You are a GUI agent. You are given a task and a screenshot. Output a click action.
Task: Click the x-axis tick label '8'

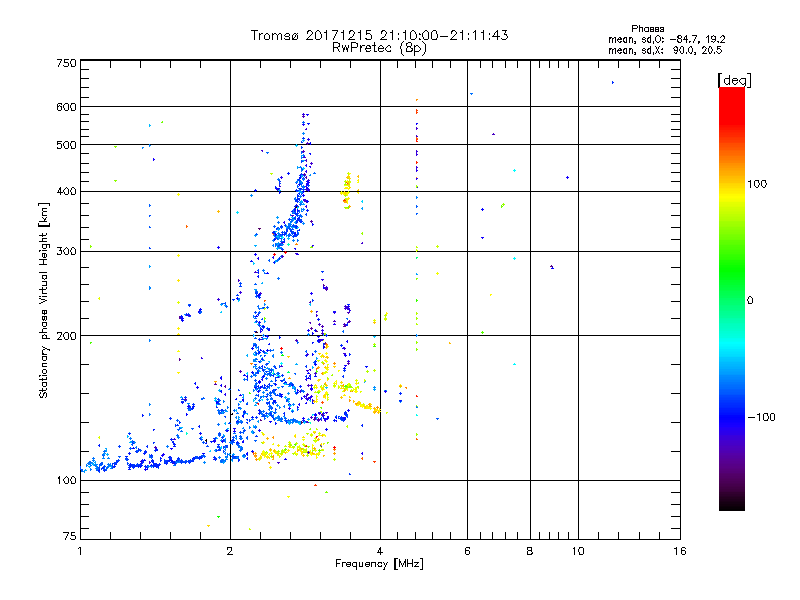click(x=530, y=551)
